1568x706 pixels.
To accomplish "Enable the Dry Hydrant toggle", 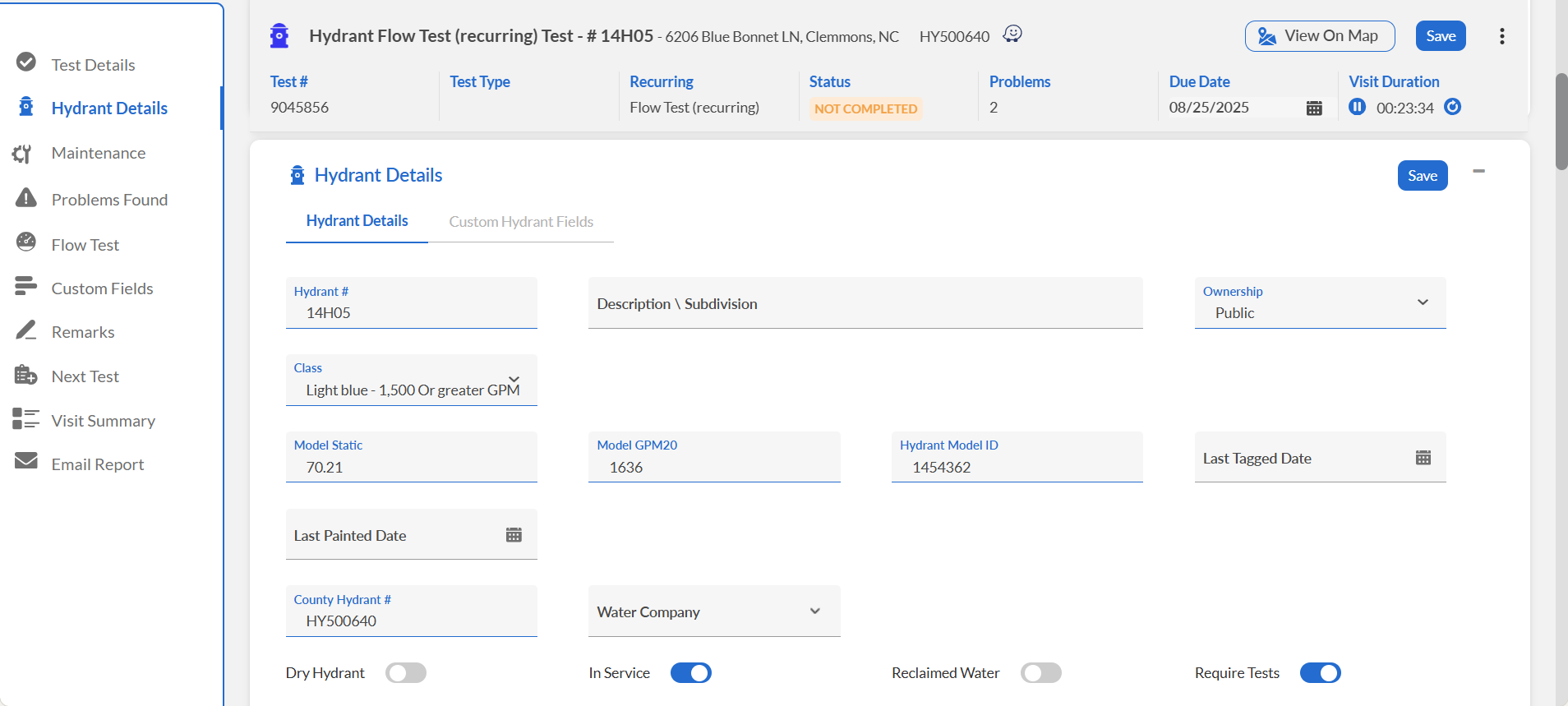I will 406,673.
